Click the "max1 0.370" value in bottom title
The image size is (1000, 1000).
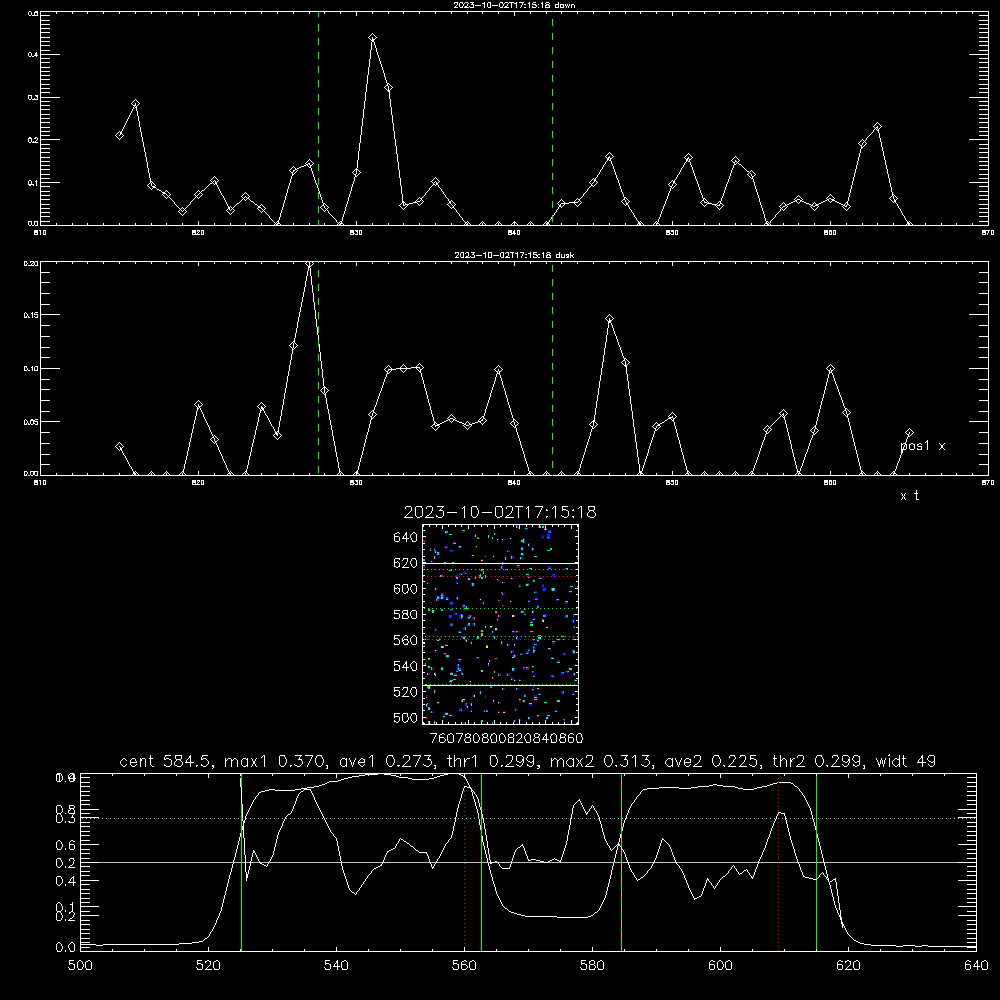276,761
